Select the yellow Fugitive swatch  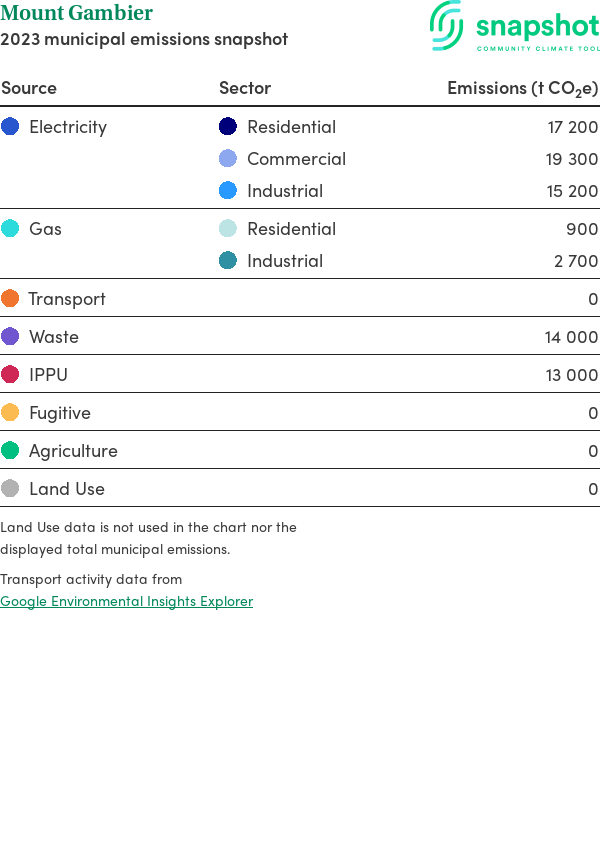tap(10, 413)
